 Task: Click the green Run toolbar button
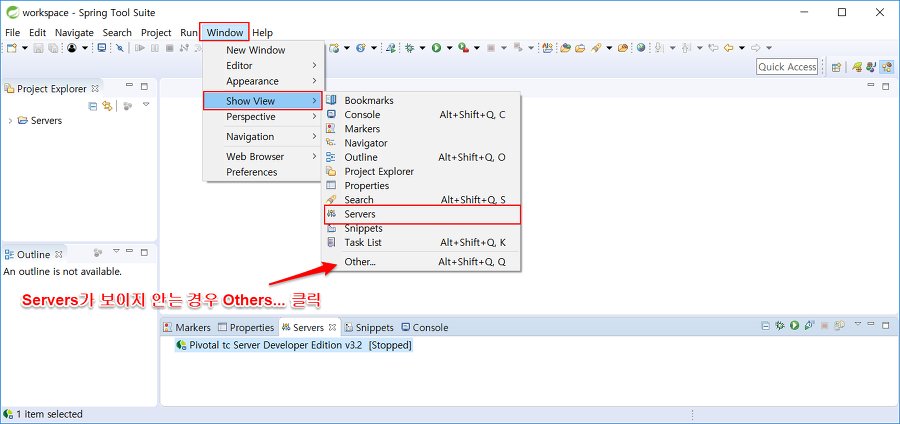(436, 48)
